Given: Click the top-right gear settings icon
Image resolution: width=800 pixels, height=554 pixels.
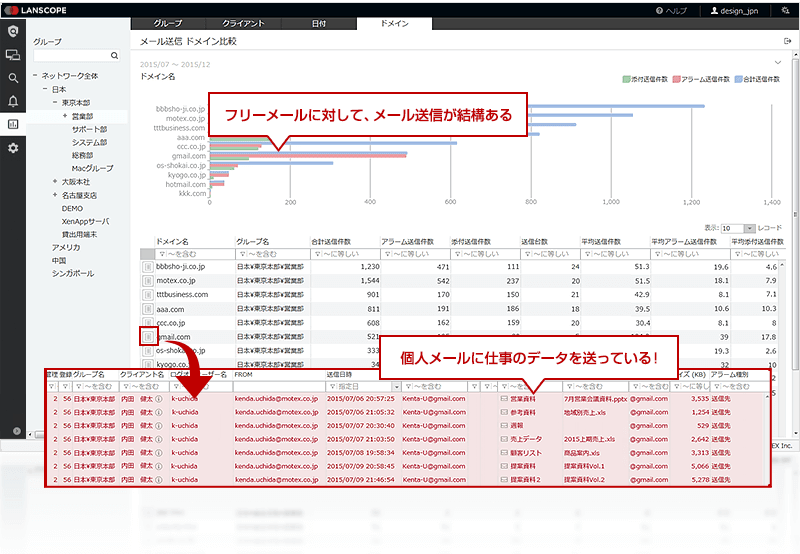Looking at the screenshot, I should click(785, 10).
